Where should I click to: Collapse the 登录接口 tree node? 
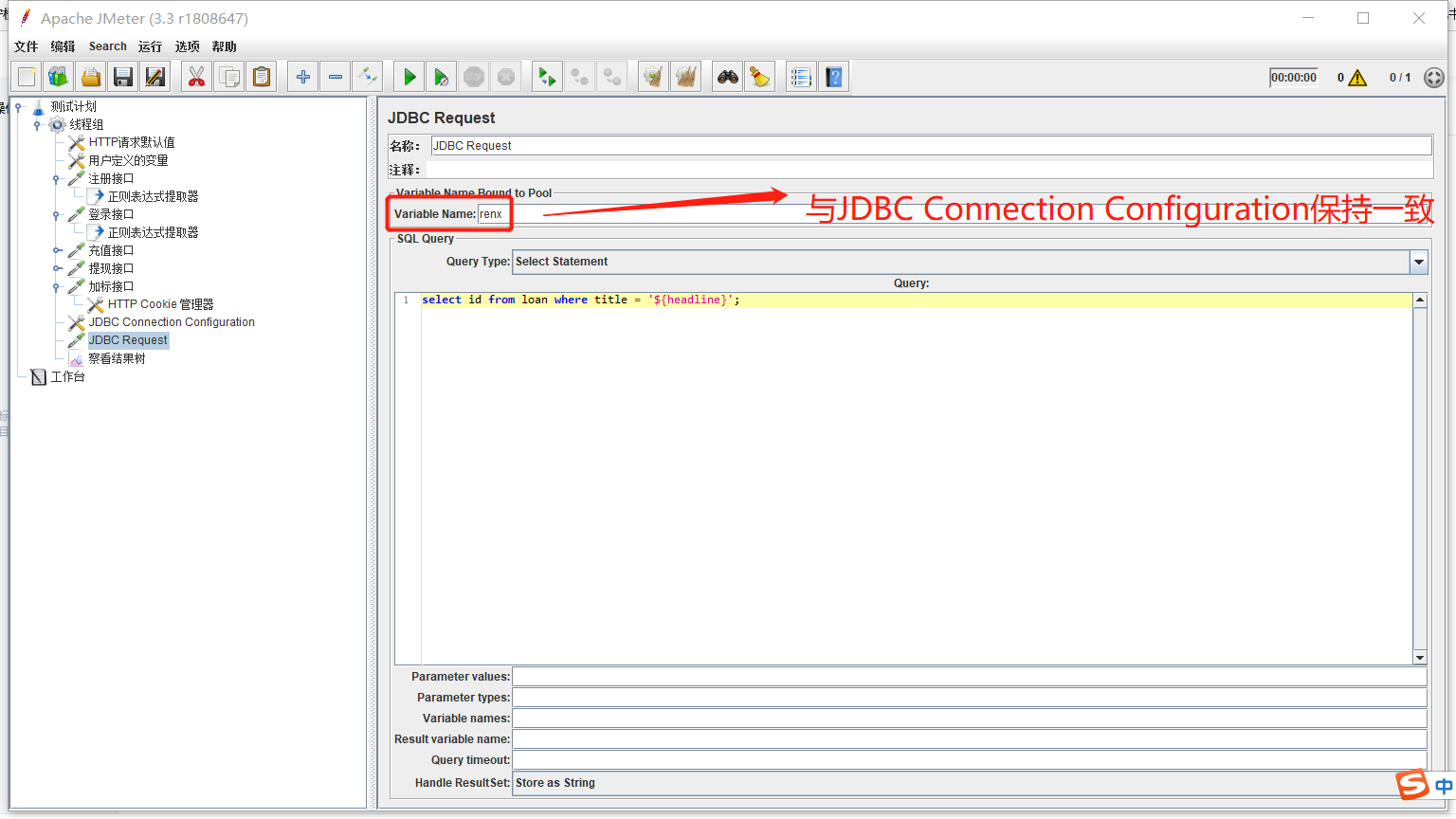point(56,215)
